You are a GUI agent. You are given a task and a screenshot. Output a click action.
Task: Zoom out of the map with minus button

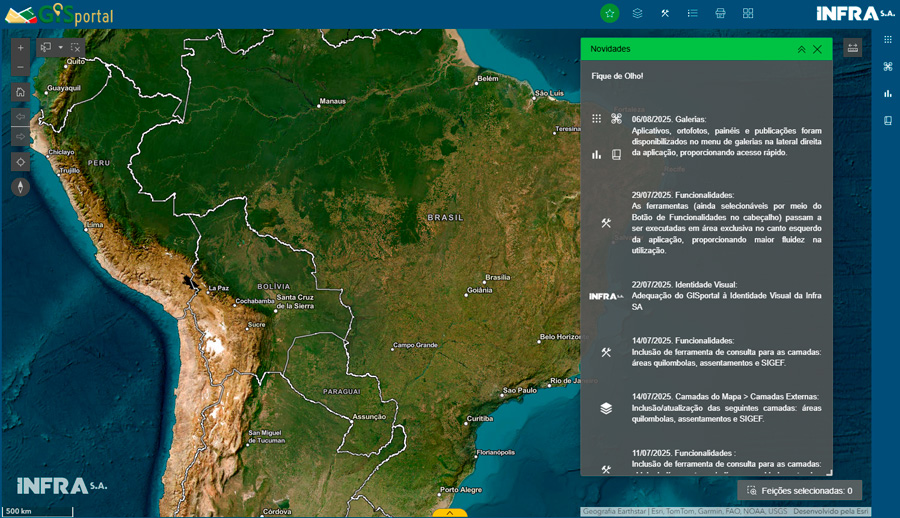[x=21, y=67]
